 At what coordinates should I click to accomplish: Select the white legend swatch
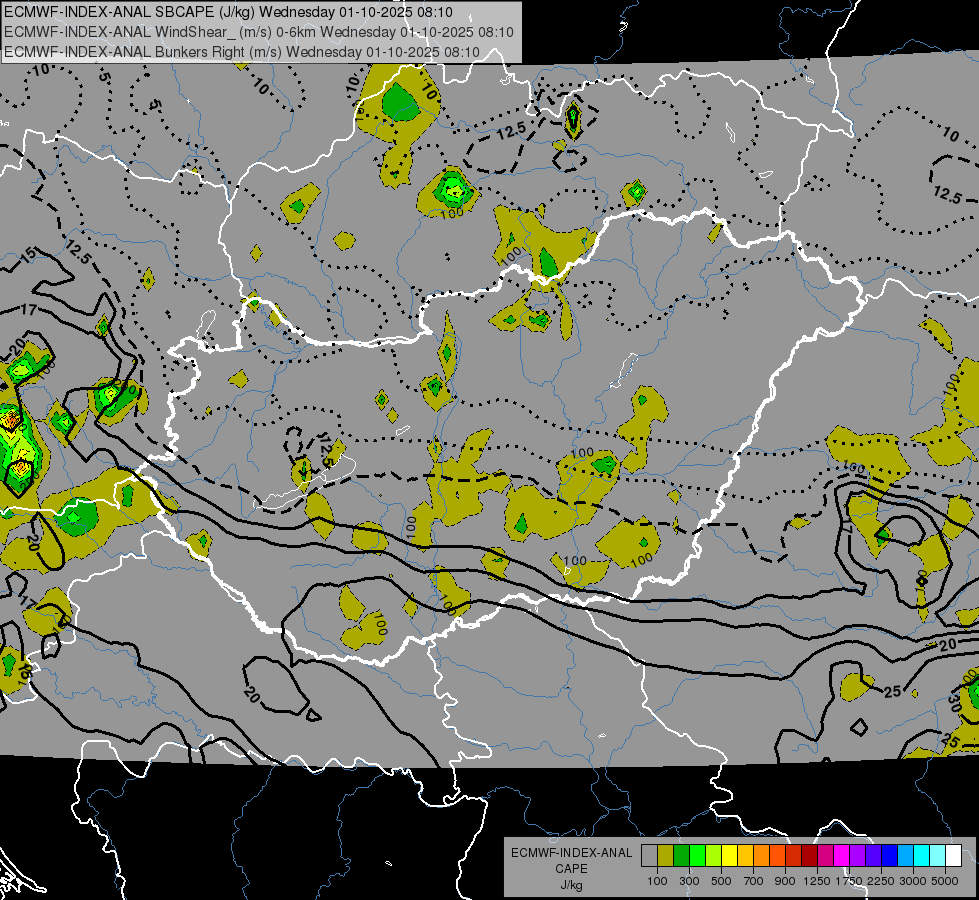pyautogui.click(x=953, y=856)
